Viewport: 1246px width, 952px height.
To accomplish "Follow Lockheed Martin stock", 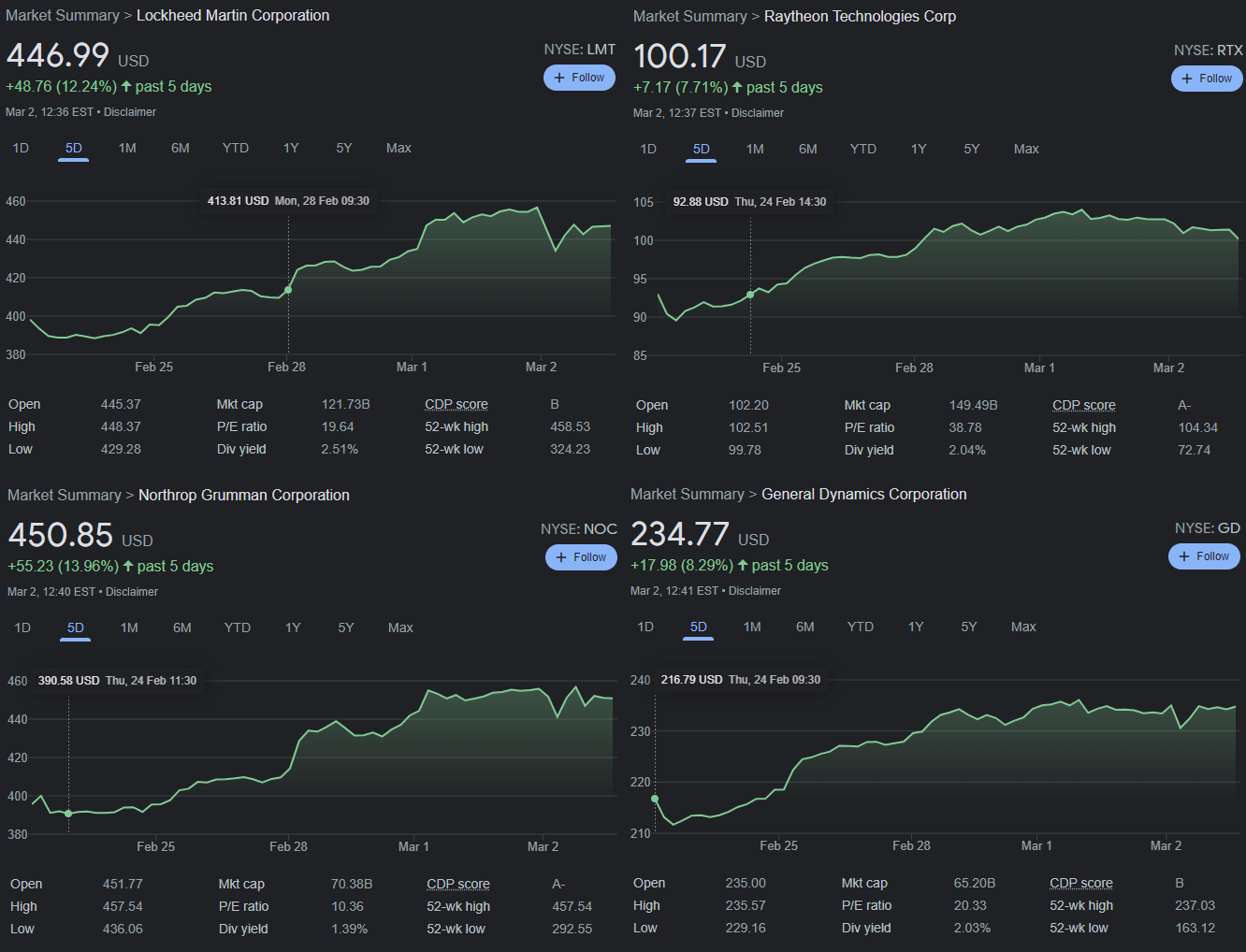I will click(579, 78).
